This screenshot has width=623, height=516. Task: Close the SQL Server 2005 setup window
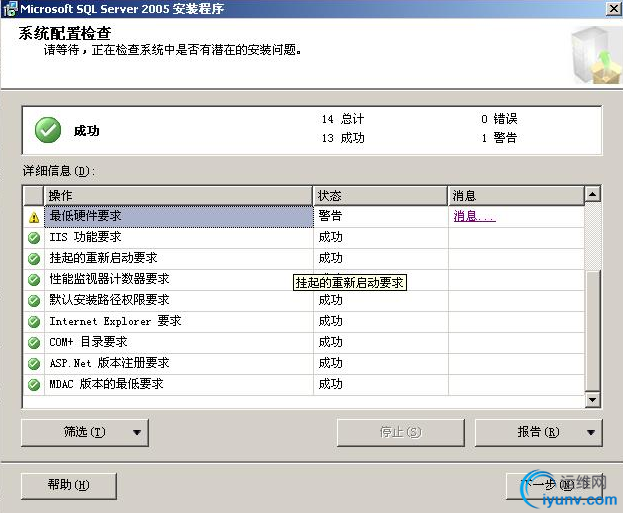pyautogui.click(x=614, y=8)
